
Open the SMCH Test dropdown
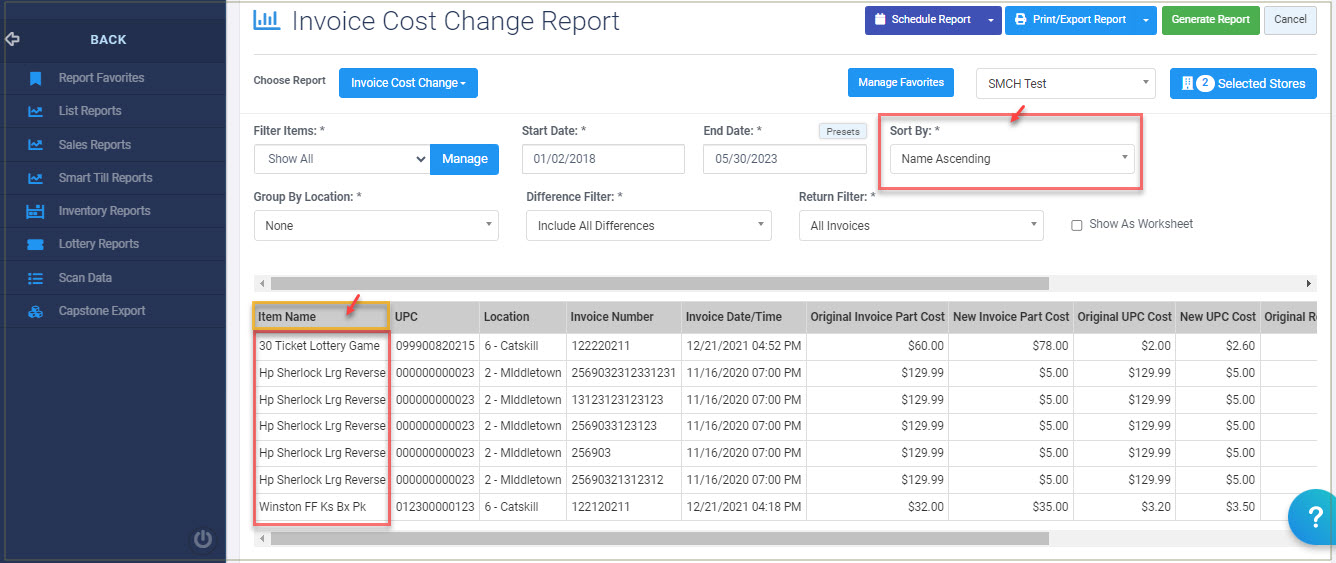click(1065, 84)
